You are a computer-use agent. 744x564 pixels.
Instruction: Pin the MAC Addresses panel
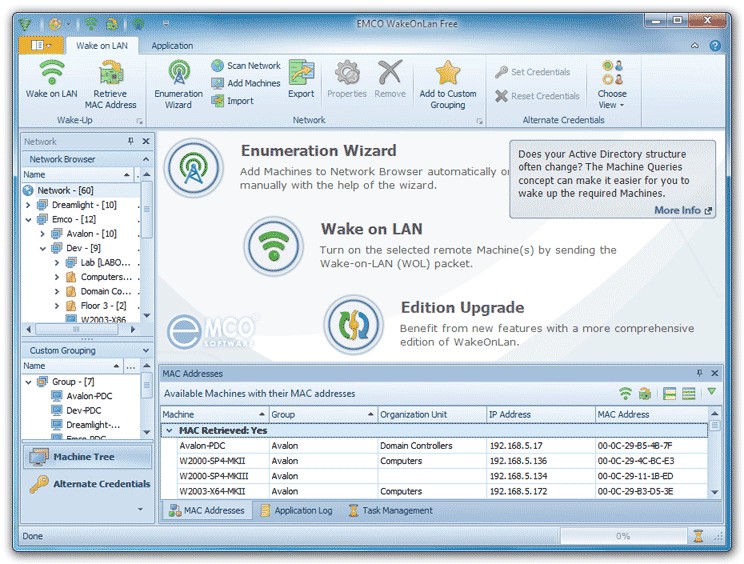(699, 373)
